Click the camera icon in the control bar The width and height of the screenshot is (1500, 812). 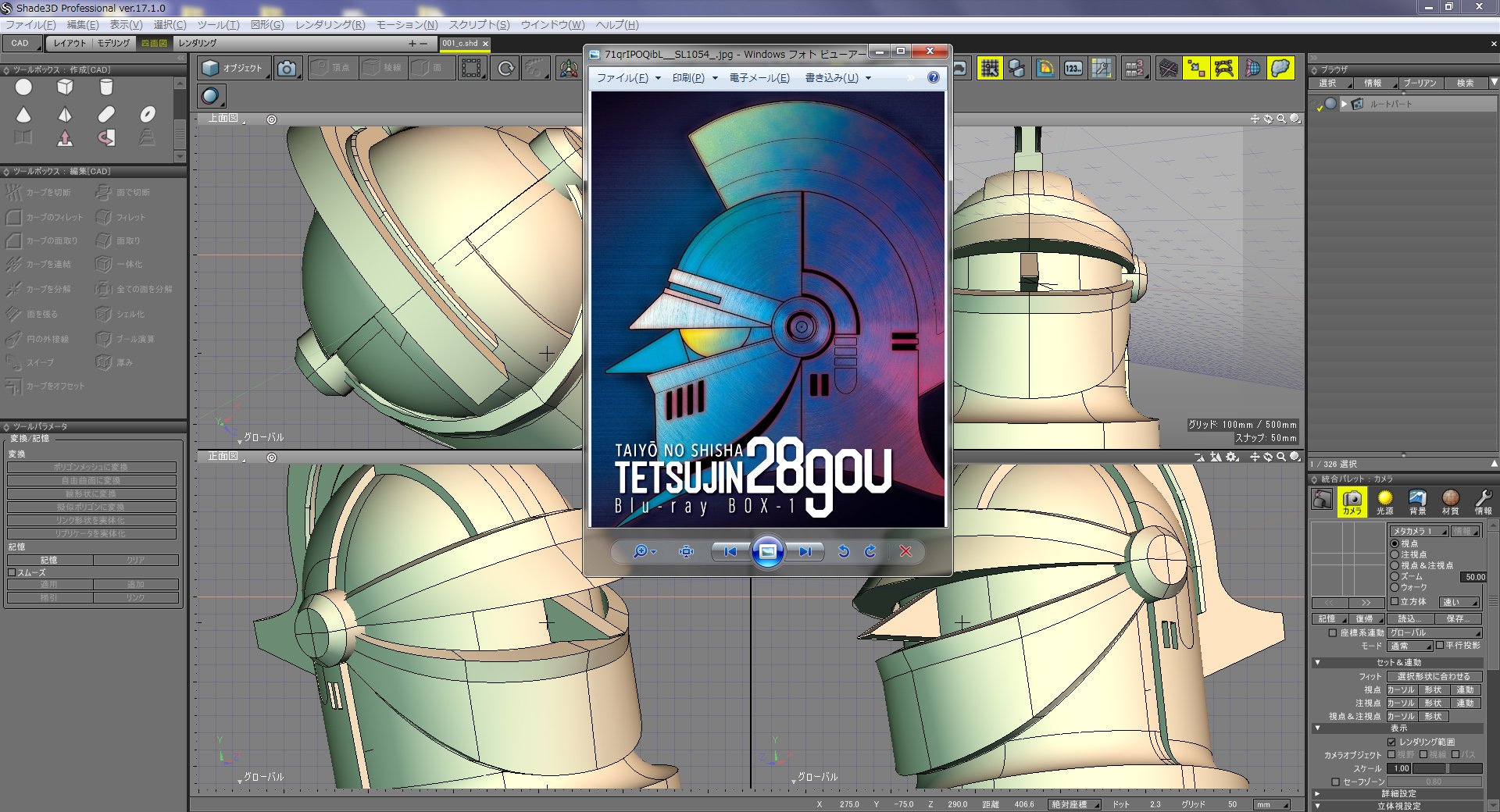click(x=287, y=69)
